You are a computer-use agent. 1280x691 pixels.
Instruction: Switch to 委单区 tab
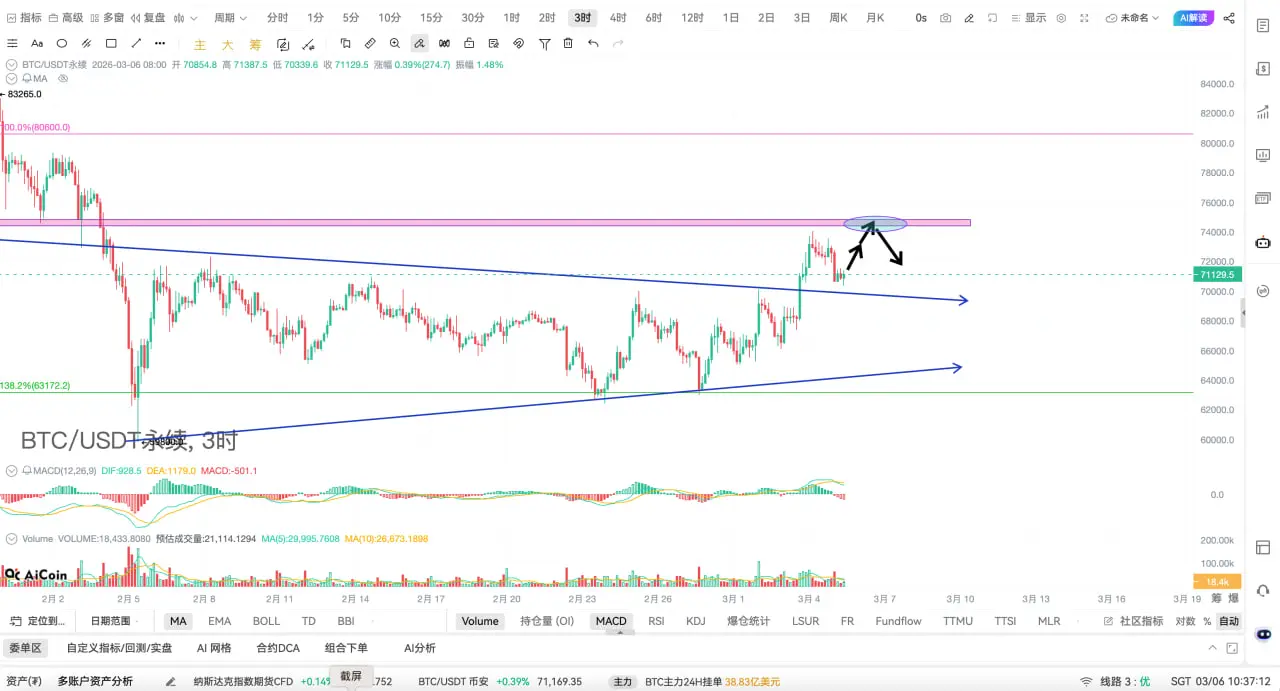25,648
